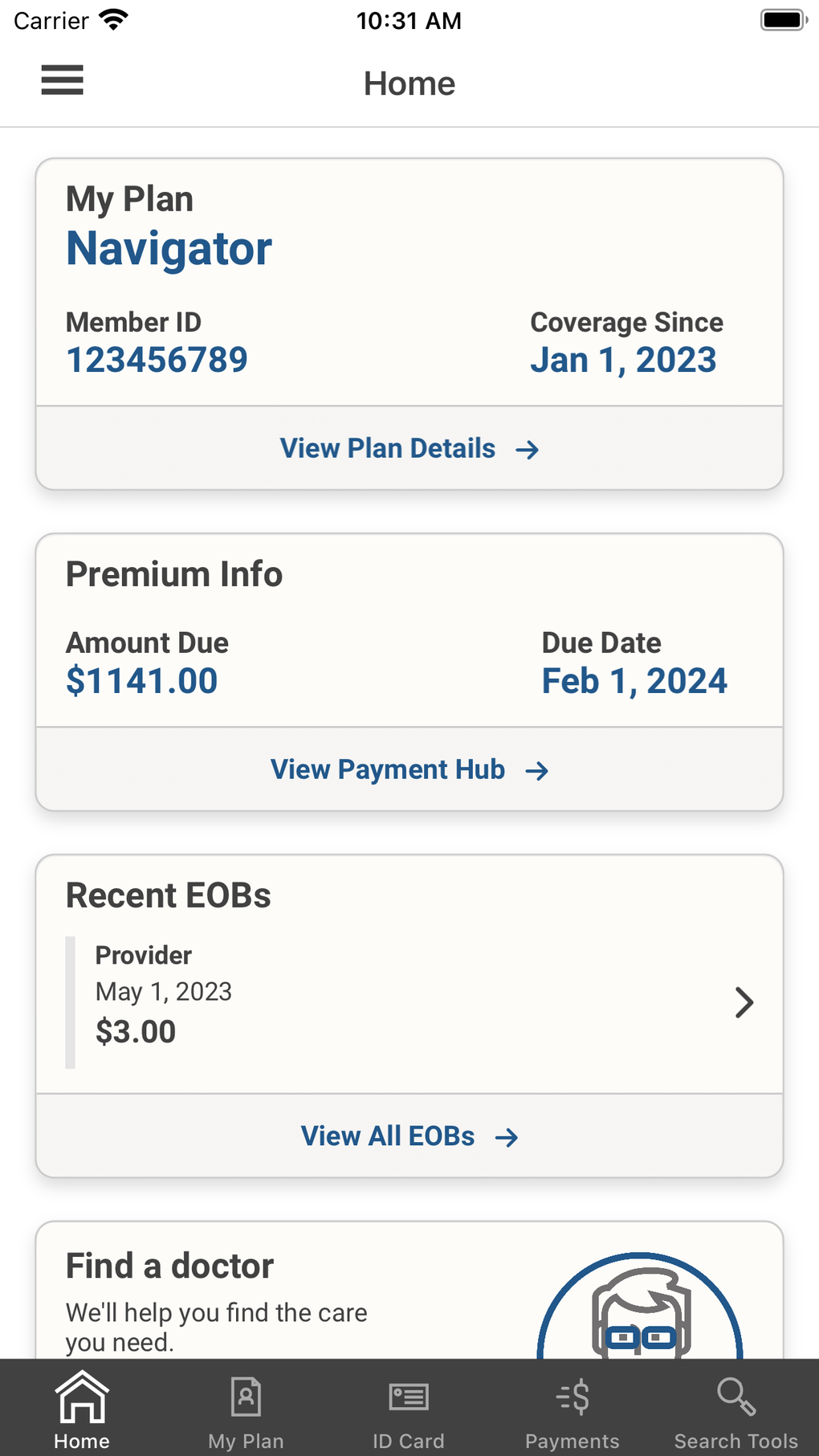
Task: Tap the doctor avatar illustration
Action: [x=640, y=1309]
